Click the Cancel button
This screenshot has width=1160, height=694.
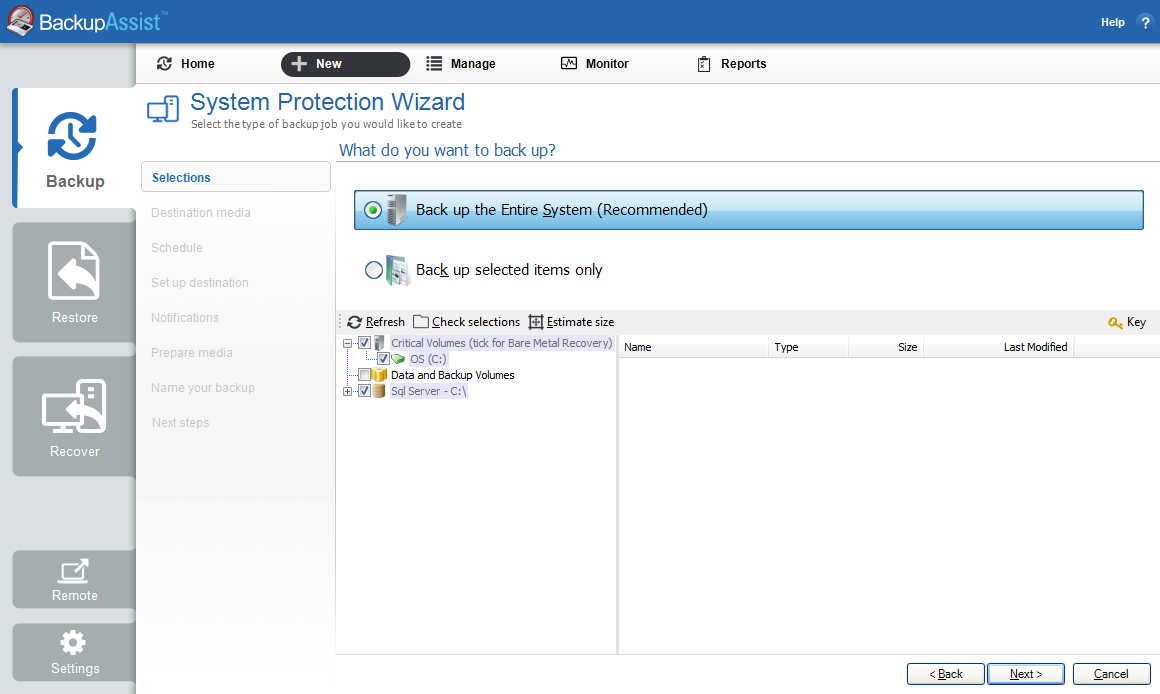point(1111,674)
